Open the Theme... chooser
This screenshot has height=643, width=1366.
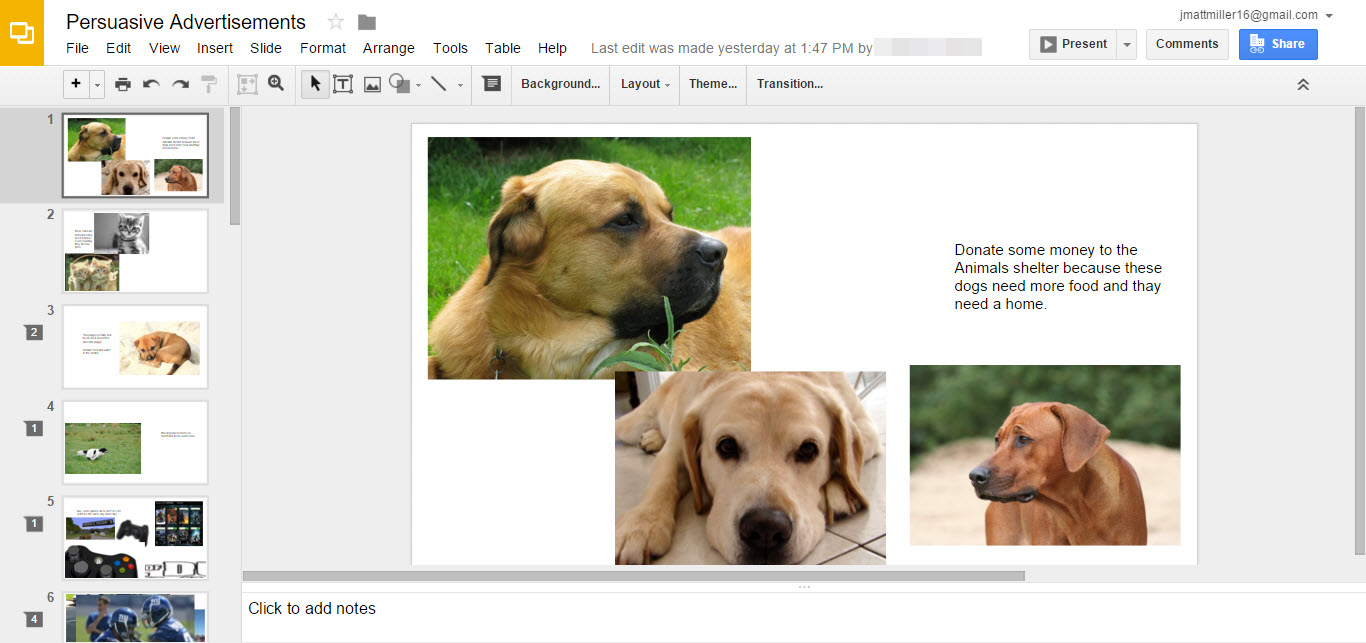click(x=713, y=84)
